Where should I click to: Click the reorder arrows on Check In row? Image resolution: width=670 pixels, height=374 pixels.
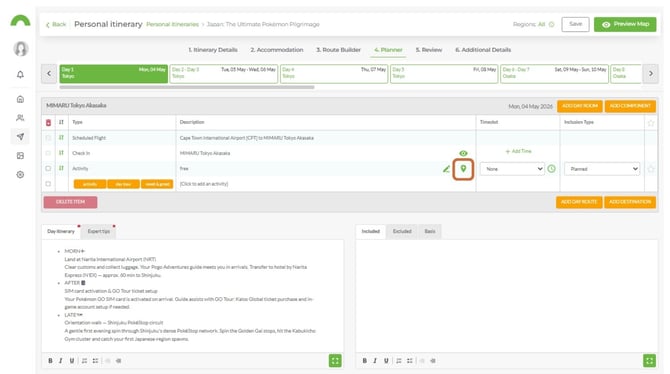61,153
